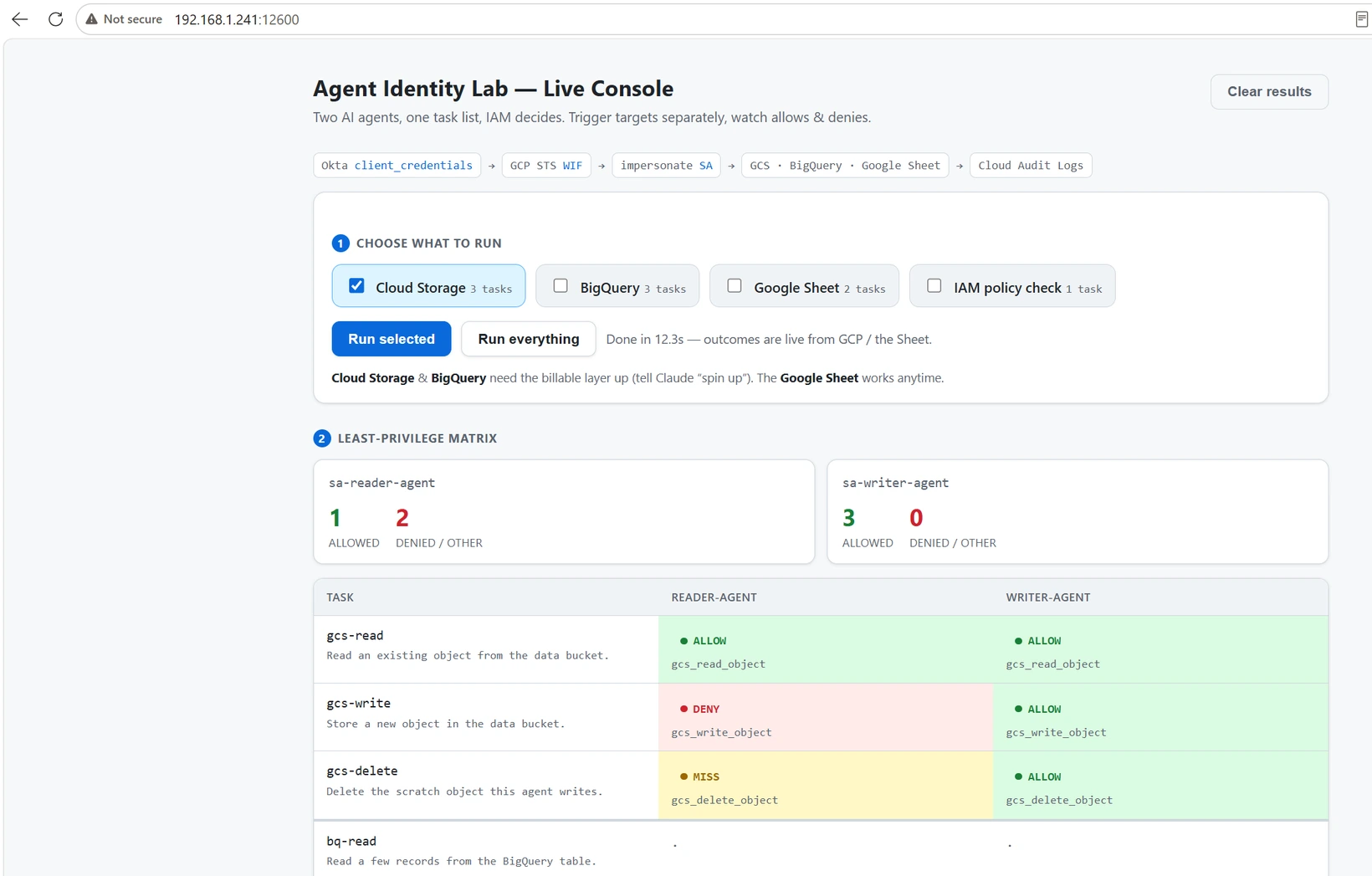Select the bq-read task row name
The width and height of the screenshot is (1372, 876).
click(351, 842)
